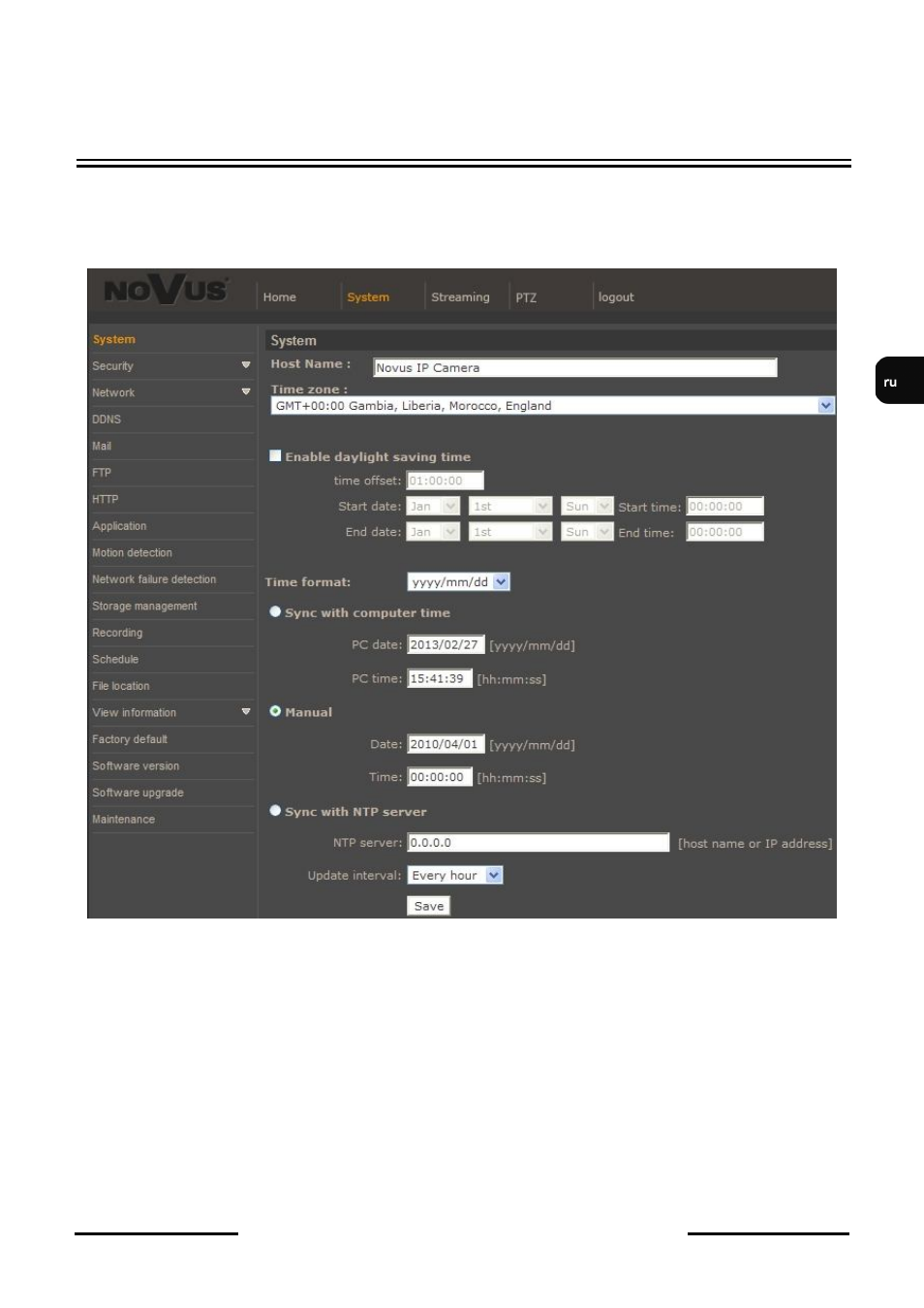The height and width of the screenshot is (1308, 924).
Task: Open View information item
Action: click(135, 712)
